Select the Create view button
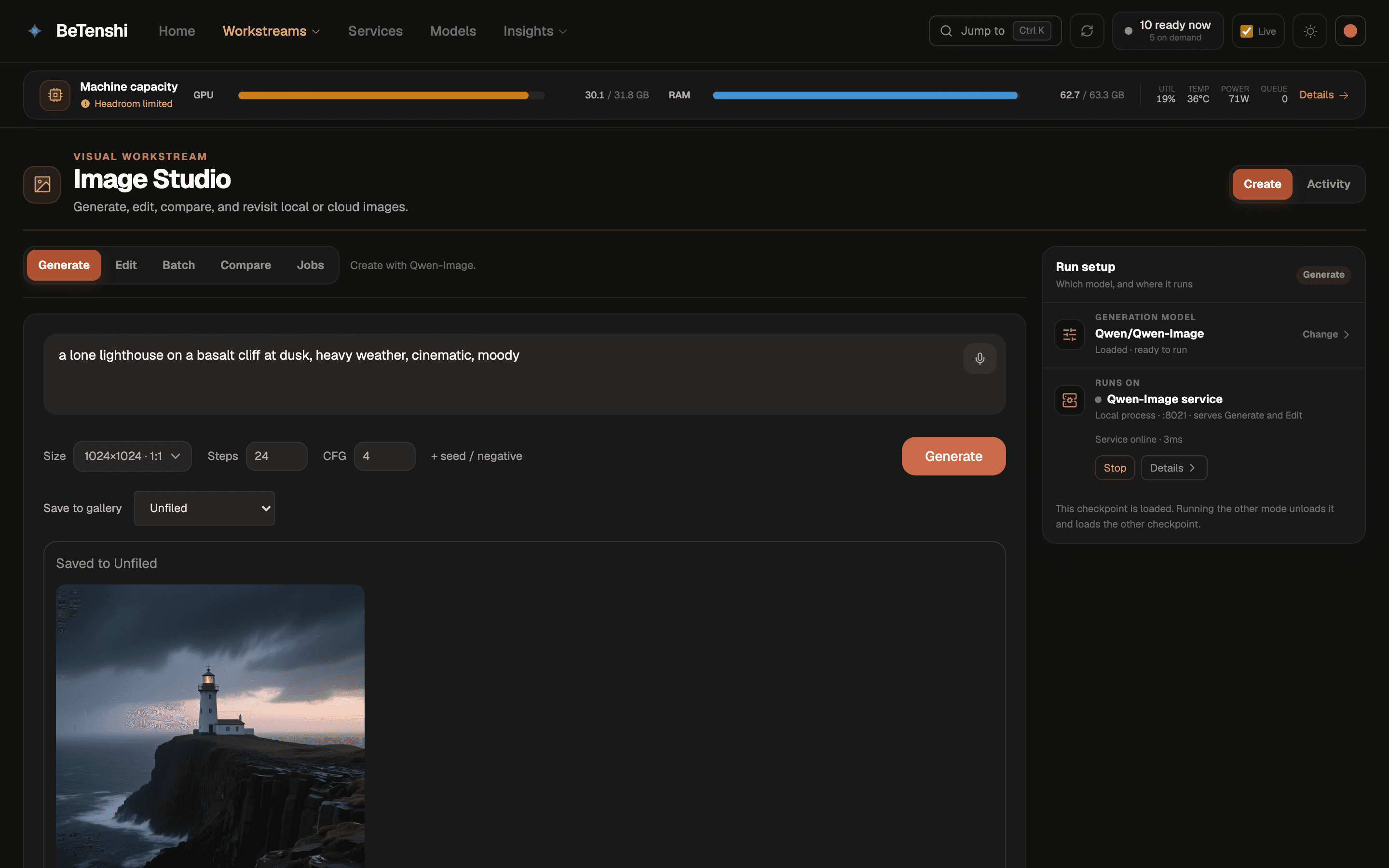The width and height of the screenshot is (1389, 868). pyautogui.click(x=1262, y=184)
